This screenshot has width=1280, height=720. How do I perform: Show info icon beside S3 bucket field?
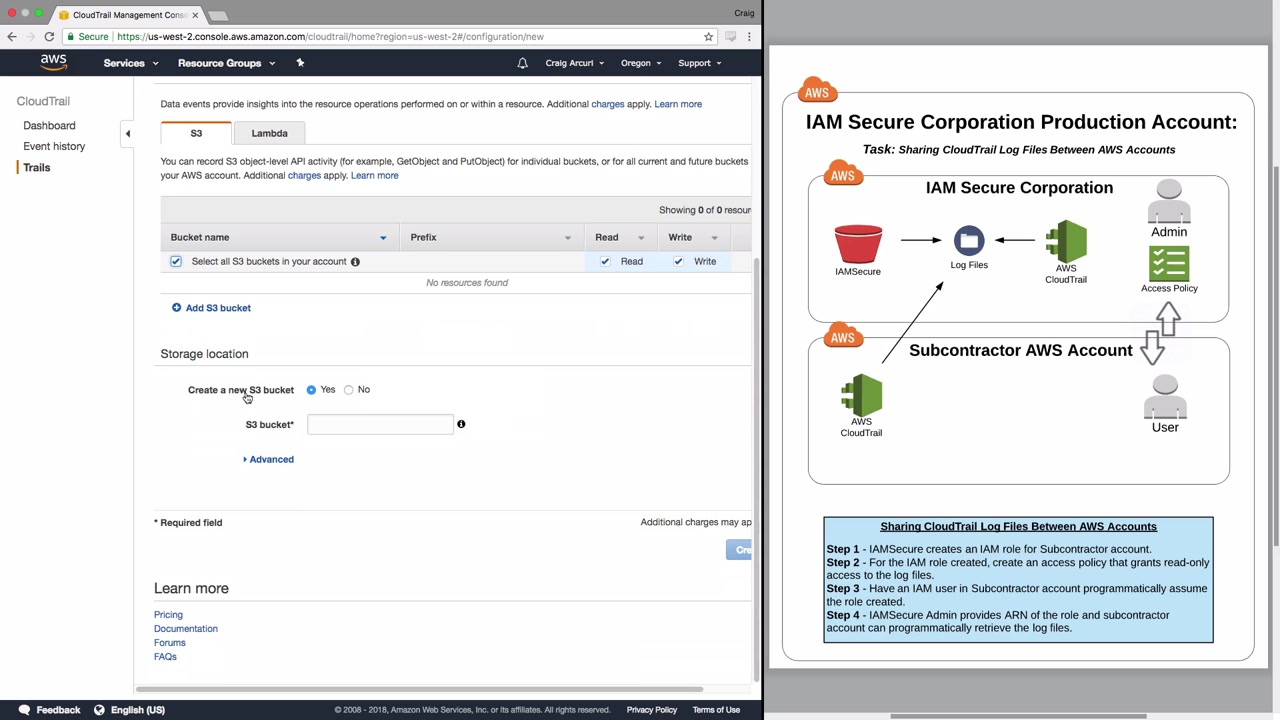click(461, 424)
